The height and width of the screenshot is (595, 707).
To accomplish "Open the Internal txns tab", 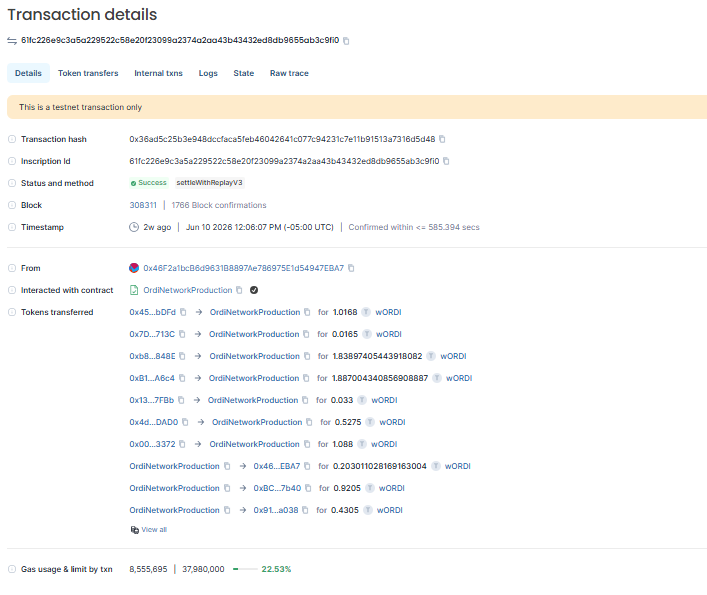I will (158, 73).
